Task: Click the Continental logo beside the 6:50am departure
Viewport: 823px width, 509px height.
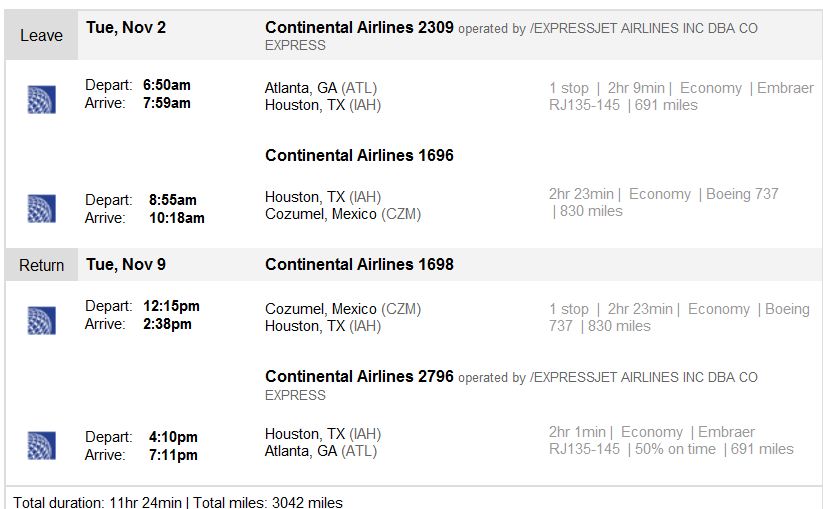Action: pos(41,99)
